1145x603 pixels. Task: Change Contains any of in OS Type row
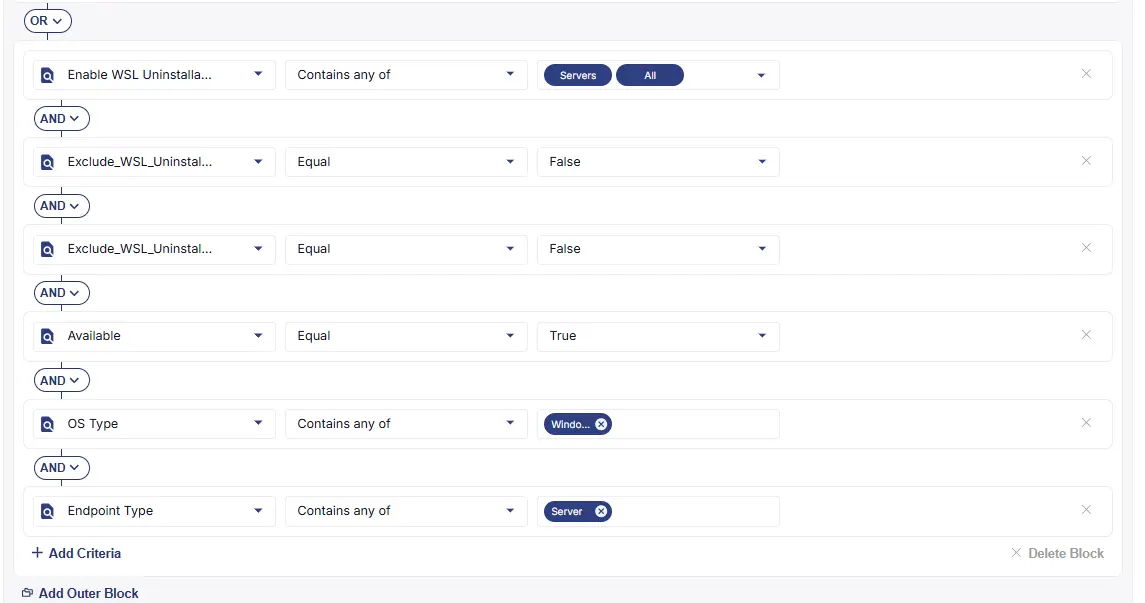click(x=406, y=423)
